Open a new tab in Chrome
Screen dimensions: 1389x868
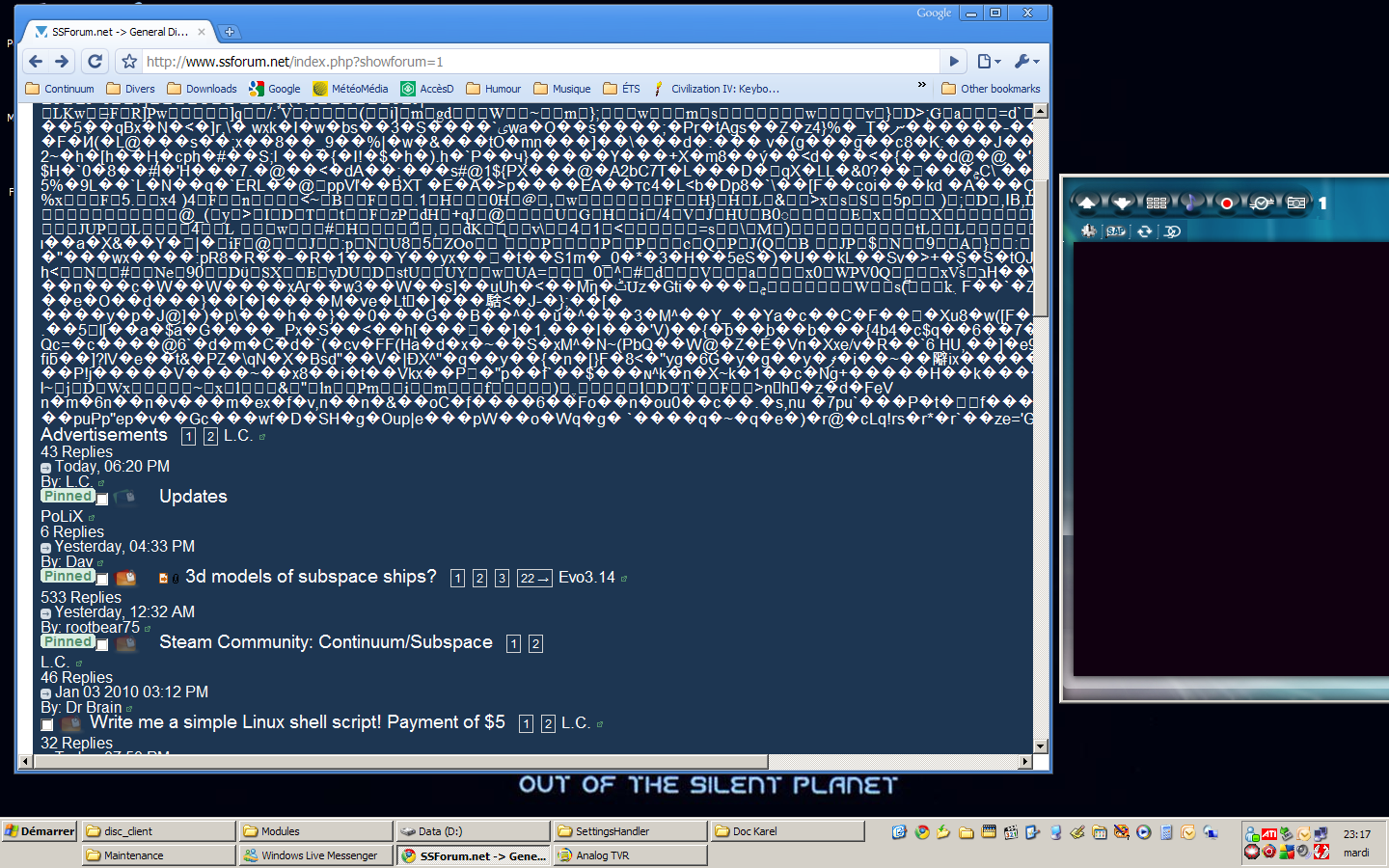230,32
